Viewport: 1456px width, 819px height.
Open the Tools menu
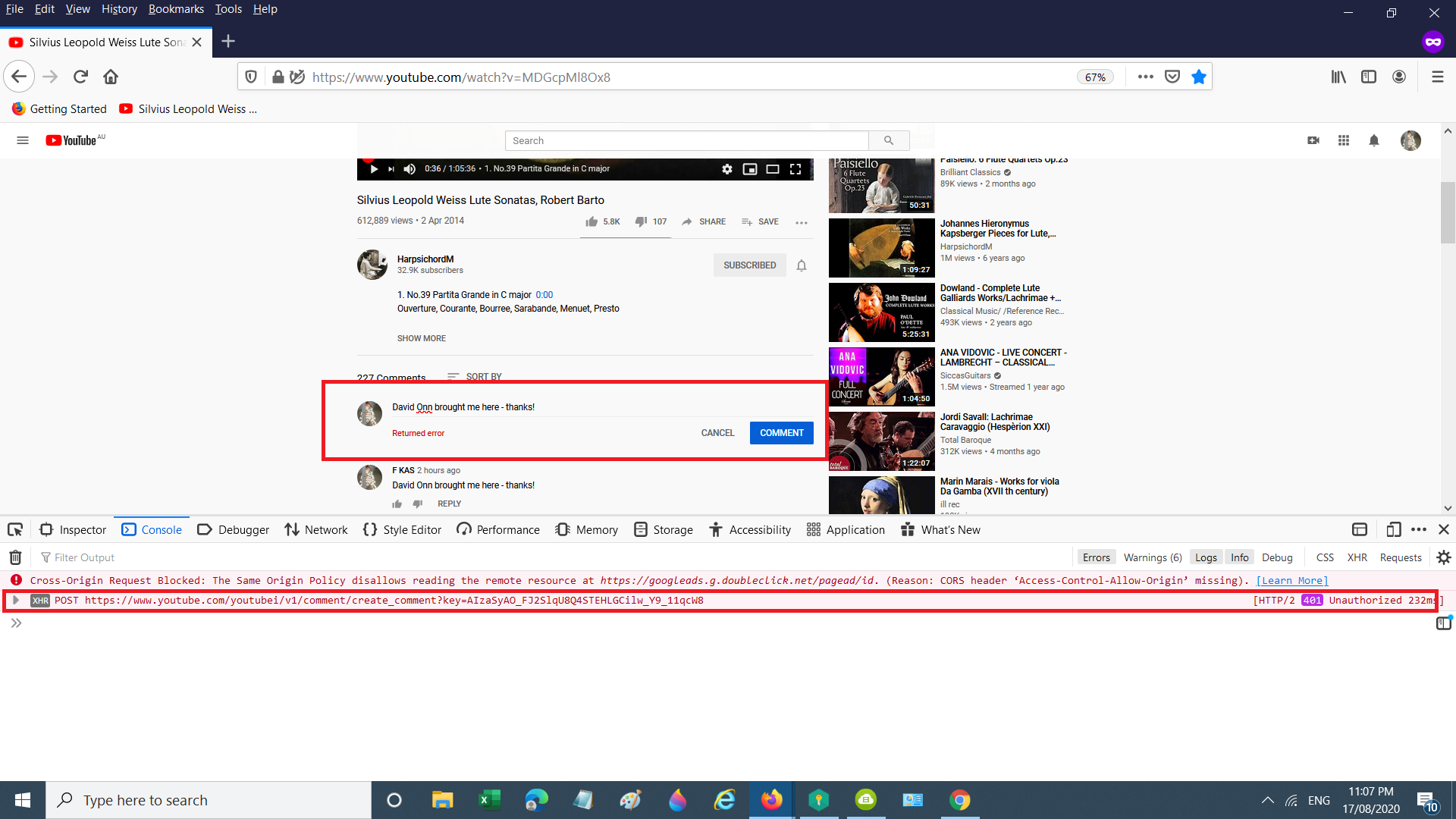pyautogui.click(x=228, y=9)
